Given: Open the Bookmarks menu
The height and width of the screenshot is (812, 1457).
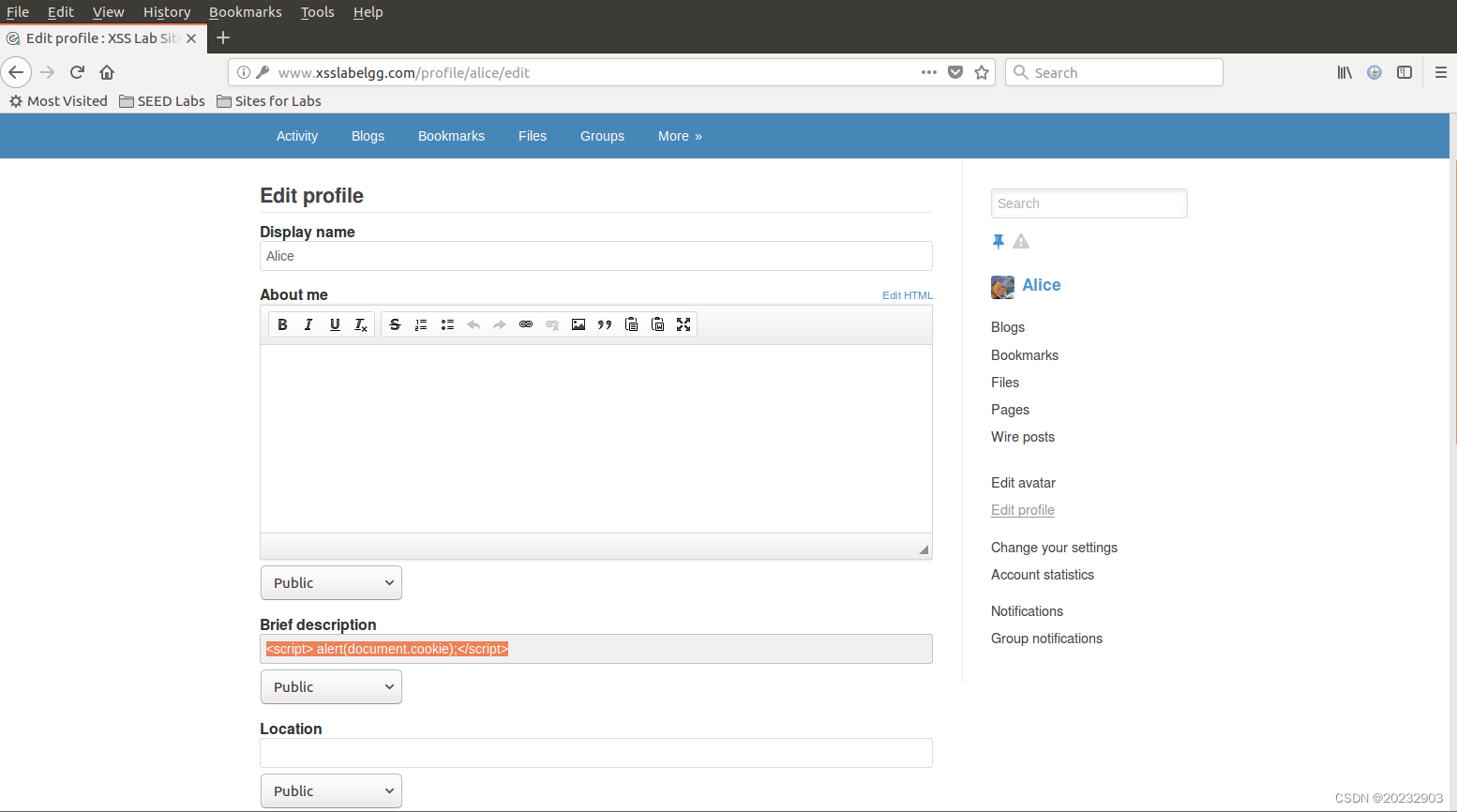Looking at the screenshot, I should coord(246,12).
